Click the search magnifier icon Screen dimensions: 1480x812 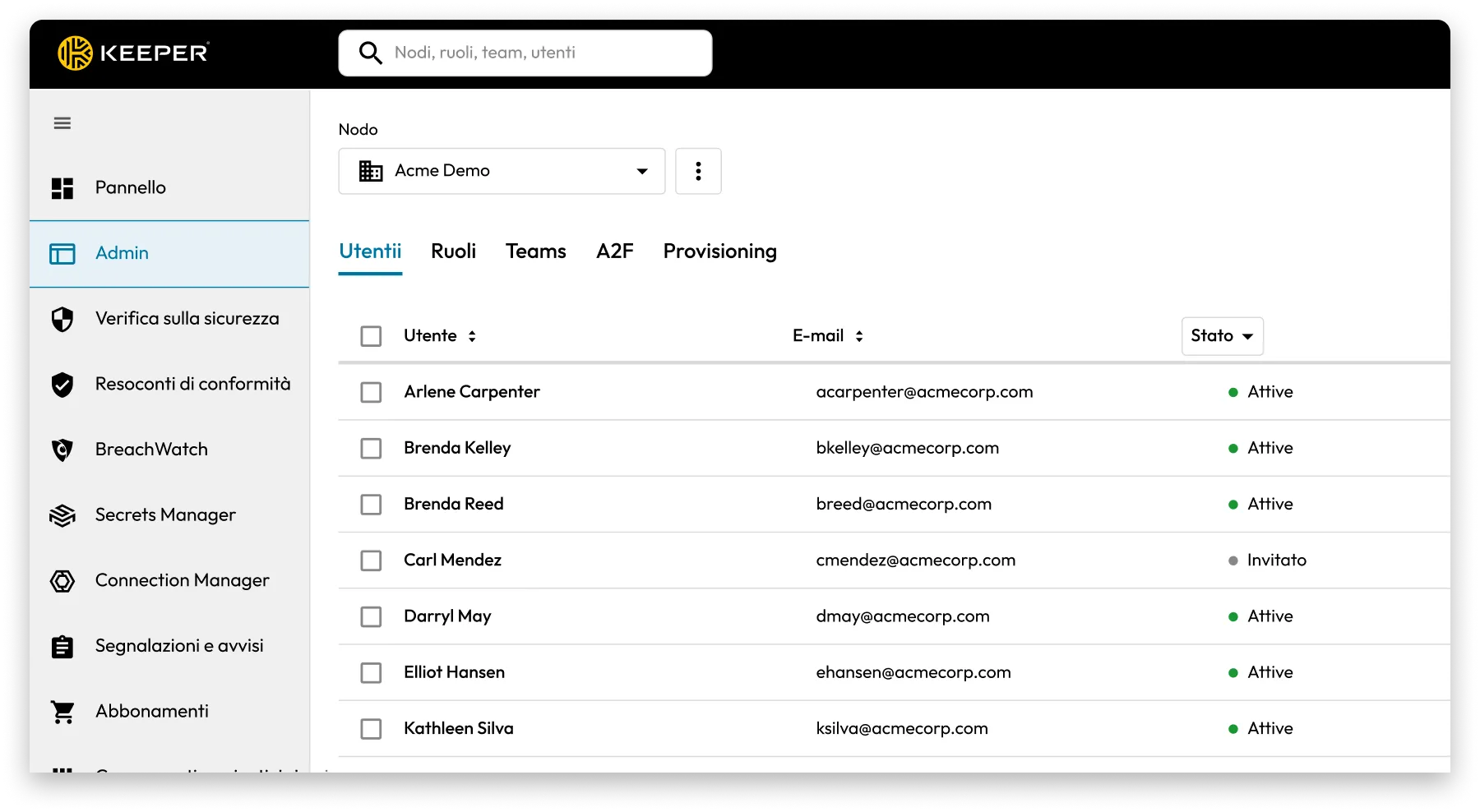tap(371, 53)
